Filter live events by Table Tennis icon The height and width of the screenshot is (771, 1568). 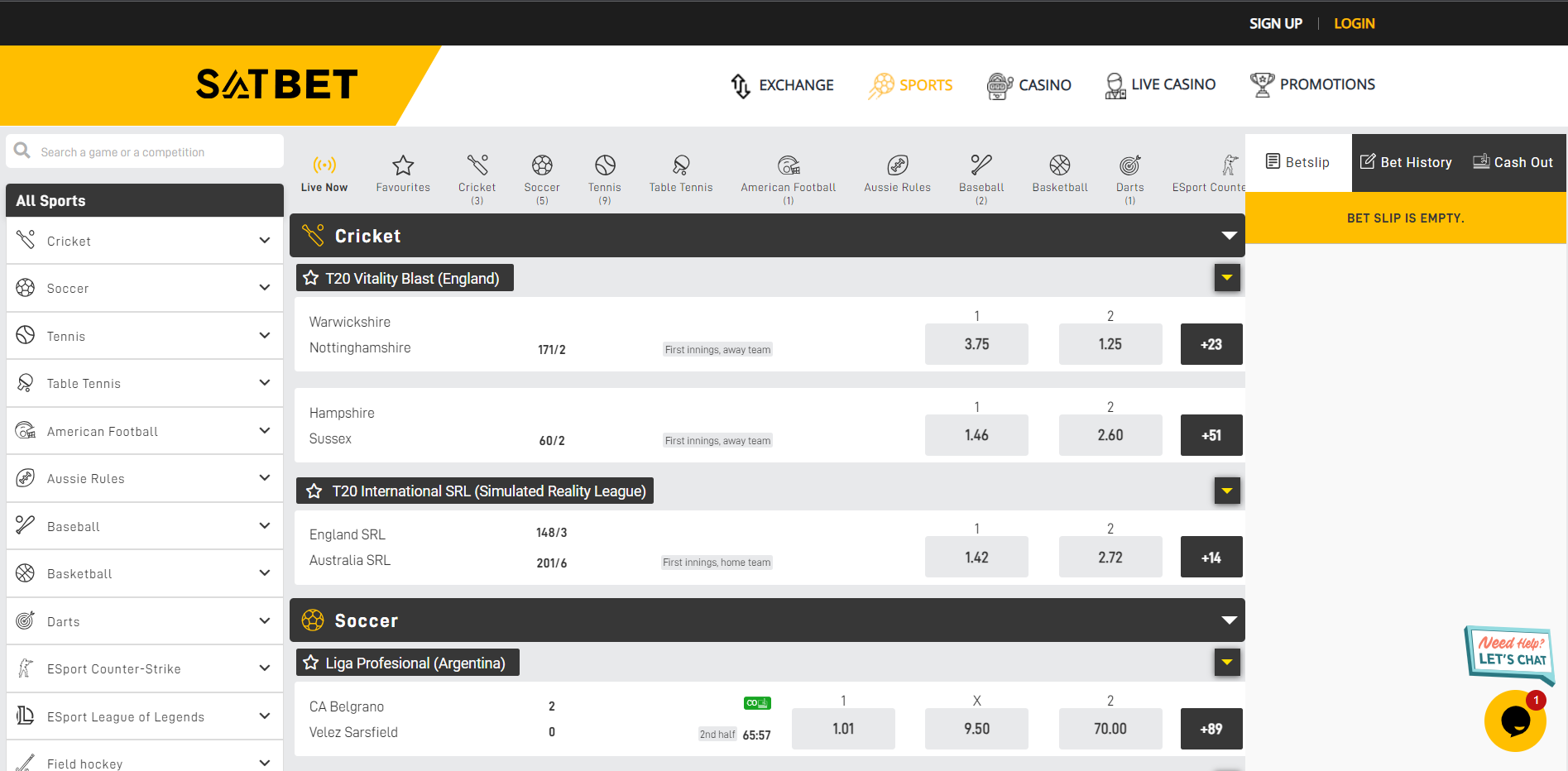681,165
